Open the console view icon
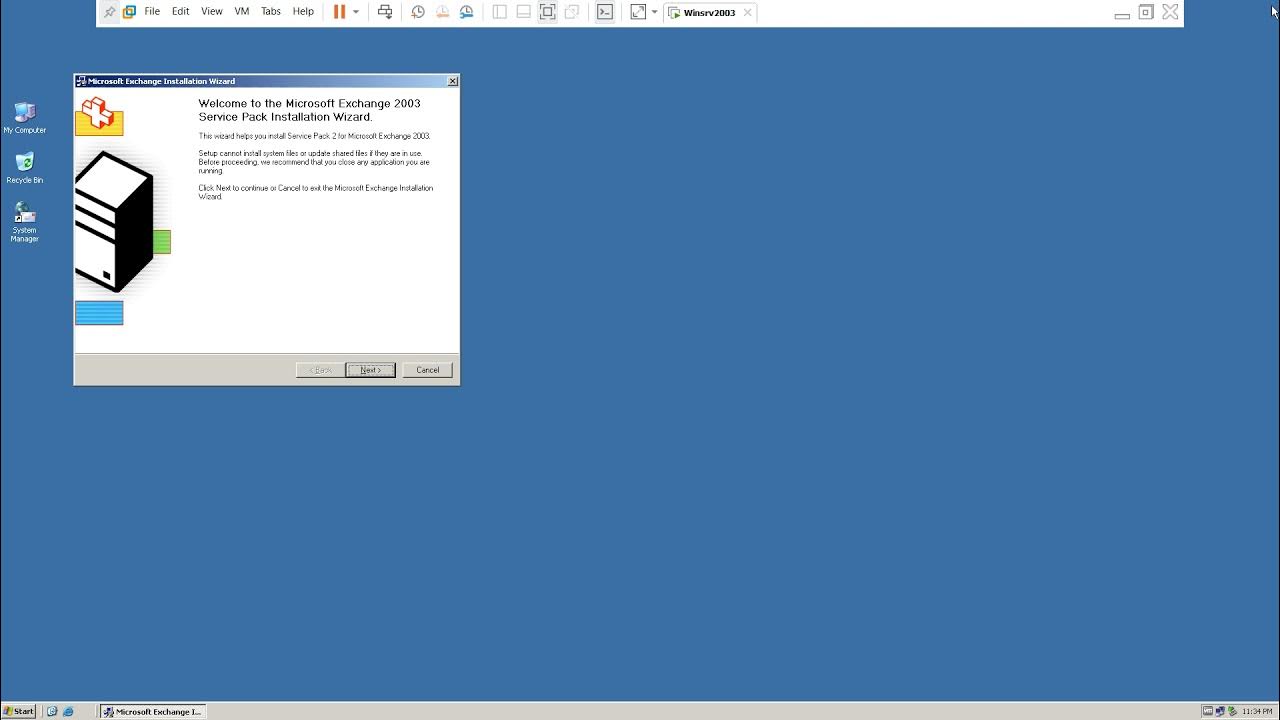 pyautogui.click(x=605, y=12)
